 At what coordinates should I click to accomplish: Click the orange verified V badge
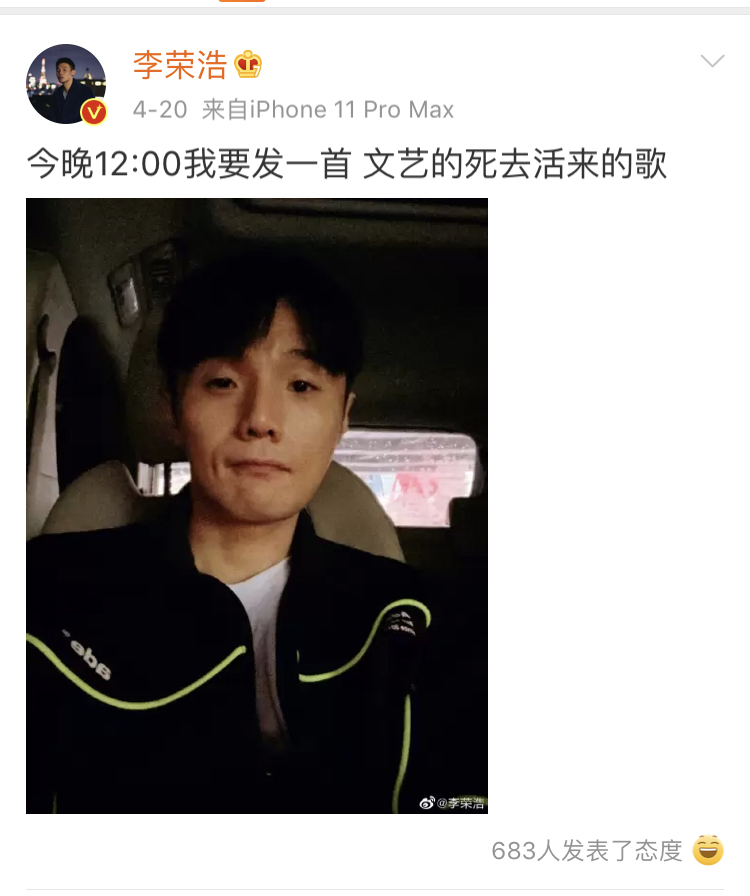click(94, 112)
